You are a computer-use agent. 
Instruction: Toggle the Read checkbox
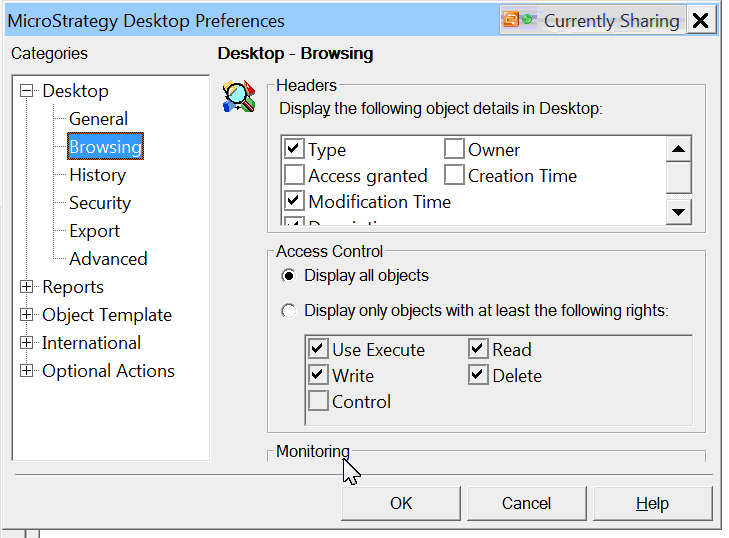(x=478, y=349)
